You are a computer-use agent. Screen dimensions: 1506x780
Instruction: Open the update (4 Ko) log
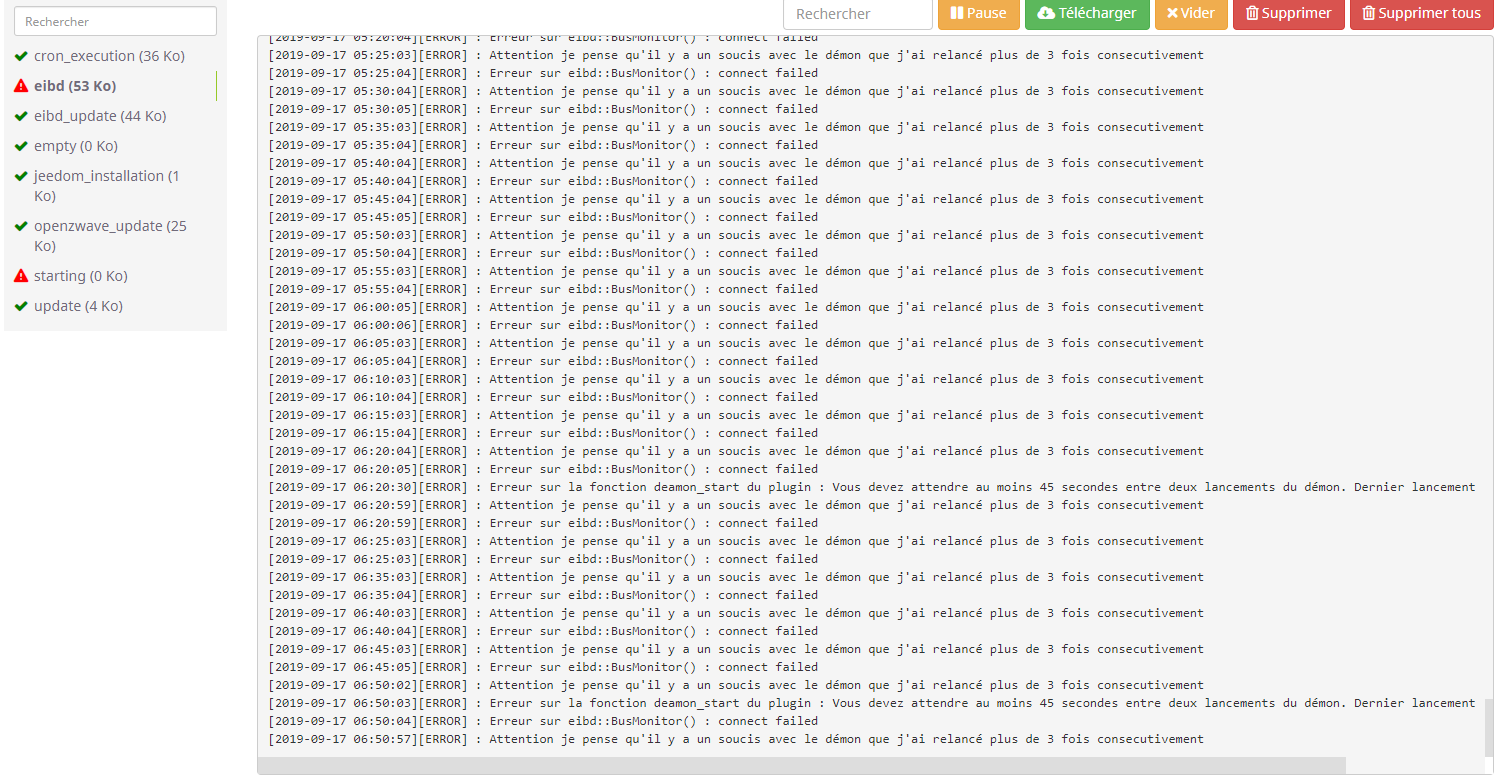[78, 306]
